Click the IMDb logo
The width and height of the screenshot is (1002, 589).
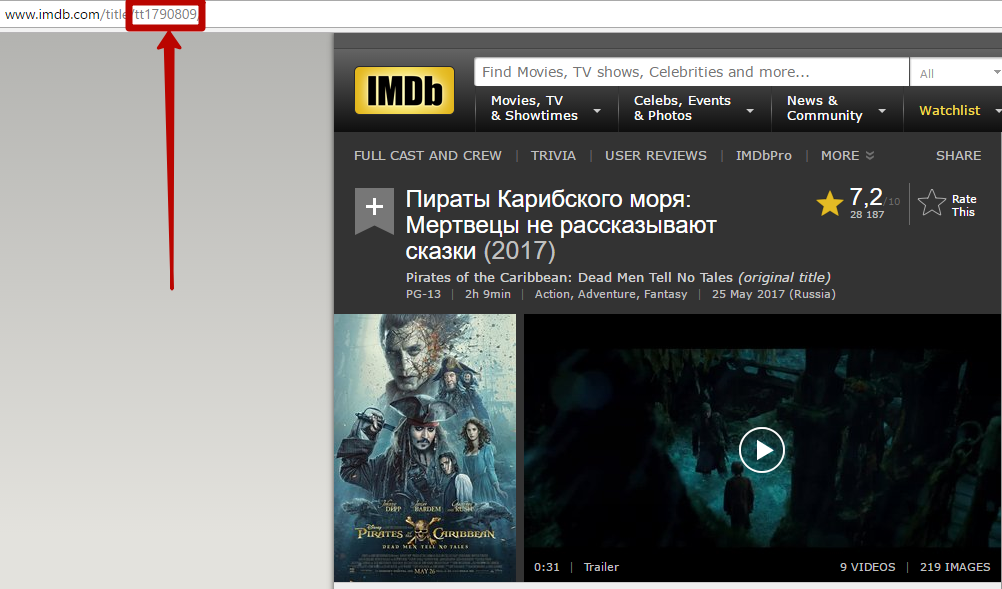tap(405, 90)
